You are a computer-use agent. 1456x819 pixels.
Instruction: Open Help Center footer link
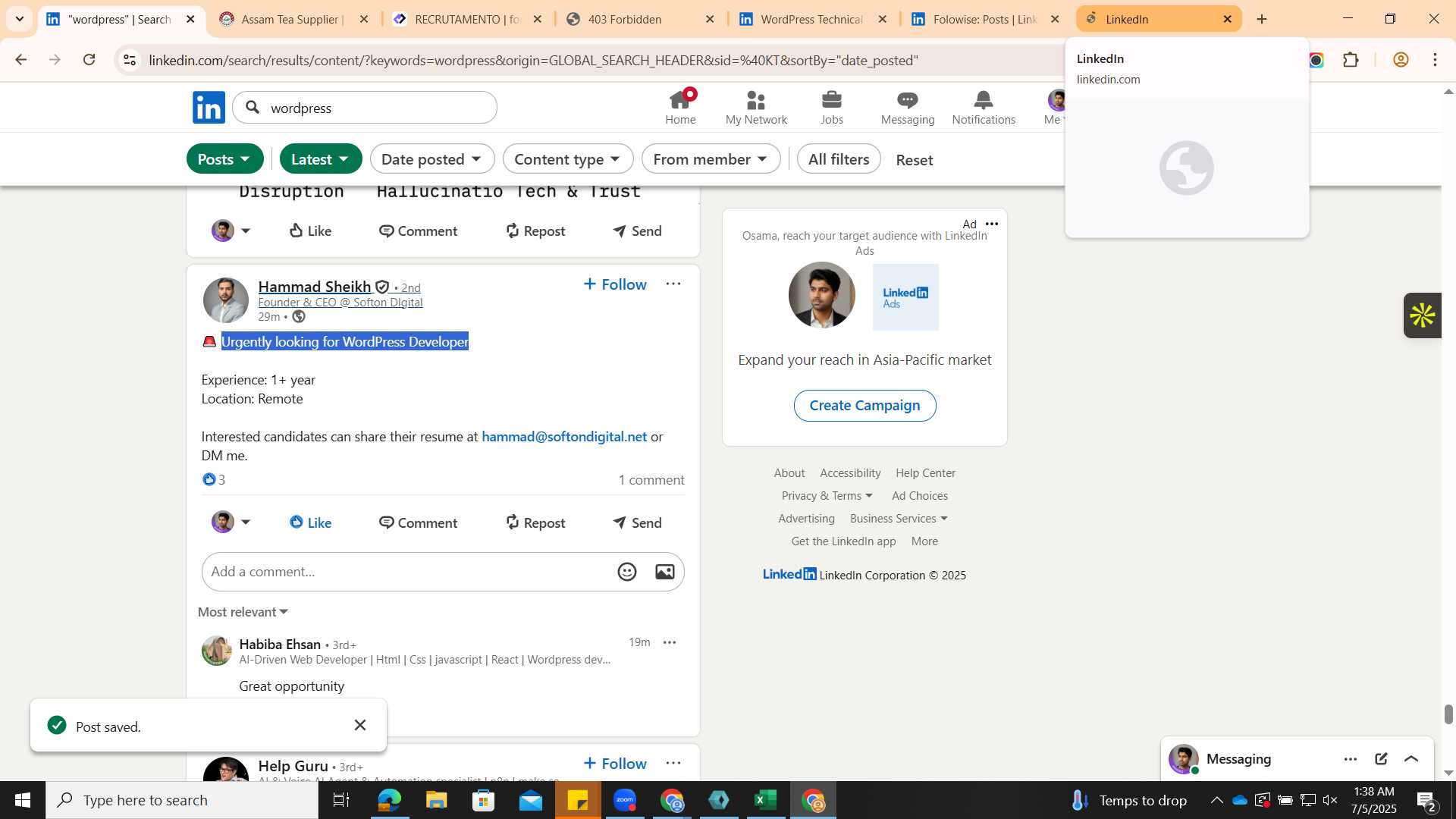925,472
